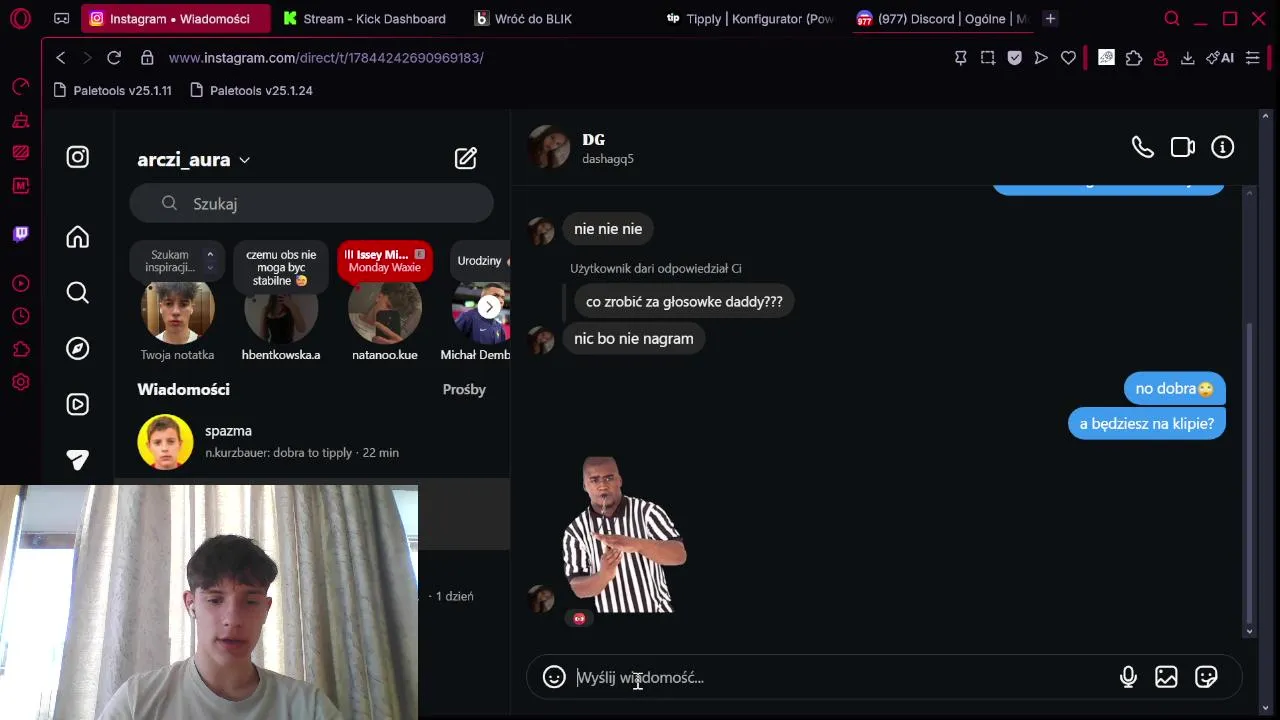
Task: Open the extensions cube icon
Action: pos(1133,58)
